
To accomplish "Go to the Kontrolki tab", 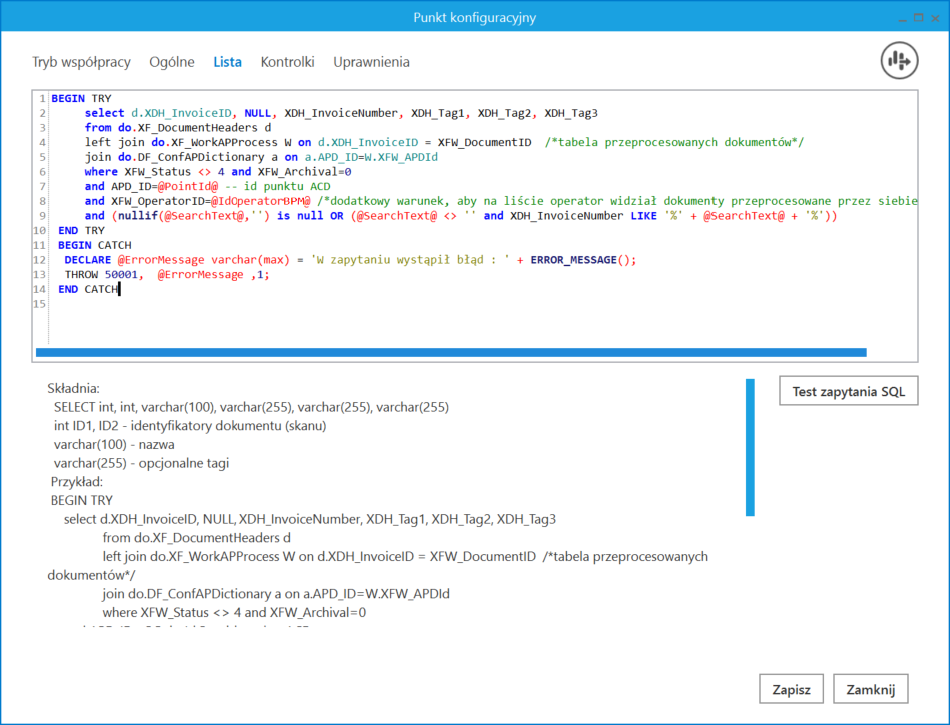I will [x=287, y=62].
